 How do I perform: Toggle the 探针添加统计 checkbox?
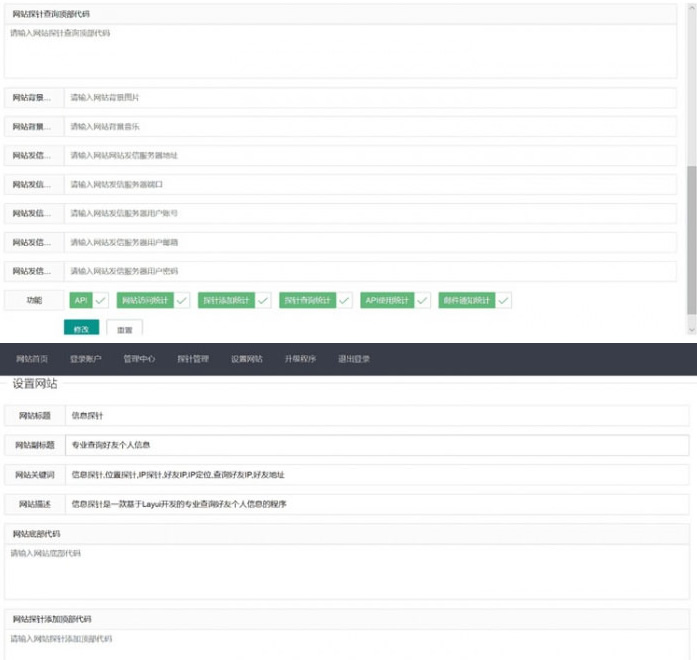(234, 300)
